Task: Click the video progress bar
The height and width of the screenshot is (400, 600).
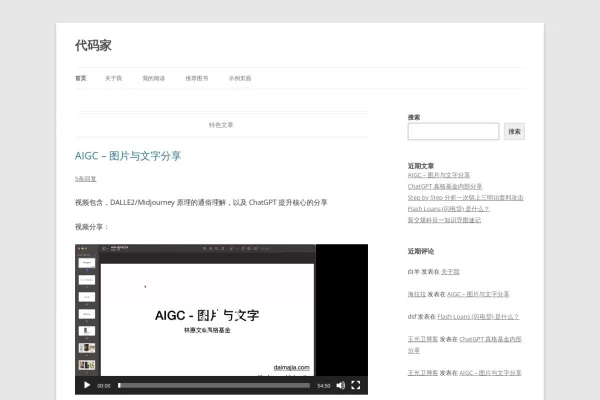Action: (214, 385)
